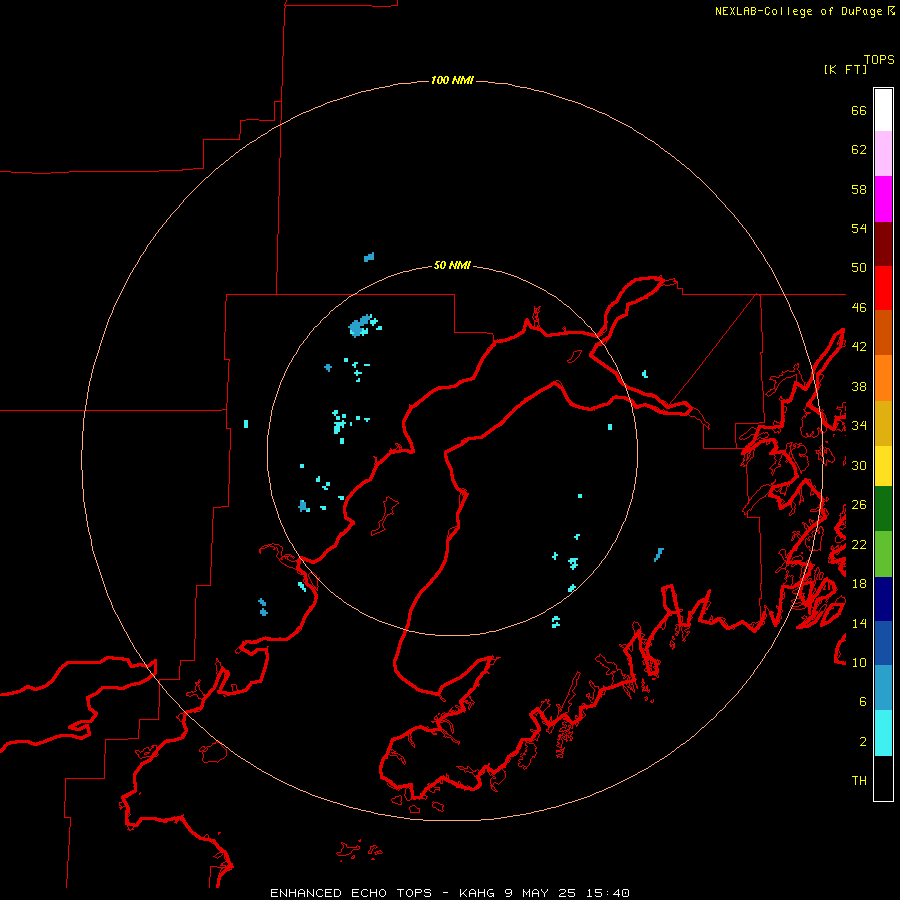Click the 15:40 timestamp in caption
The width and height of the screenshot is (900, 900).
[x=608, y=893]
